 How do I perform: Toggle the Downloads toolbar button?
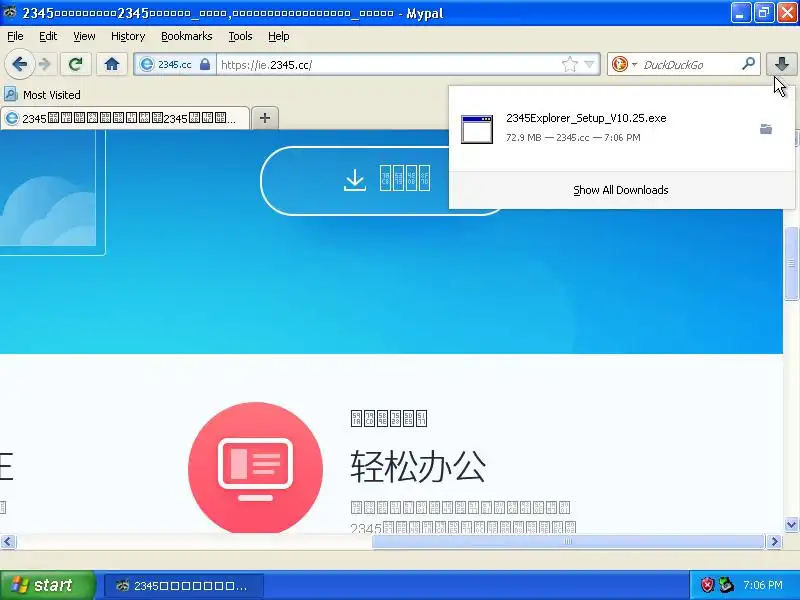pyautogui.click(x=782, y=64)
